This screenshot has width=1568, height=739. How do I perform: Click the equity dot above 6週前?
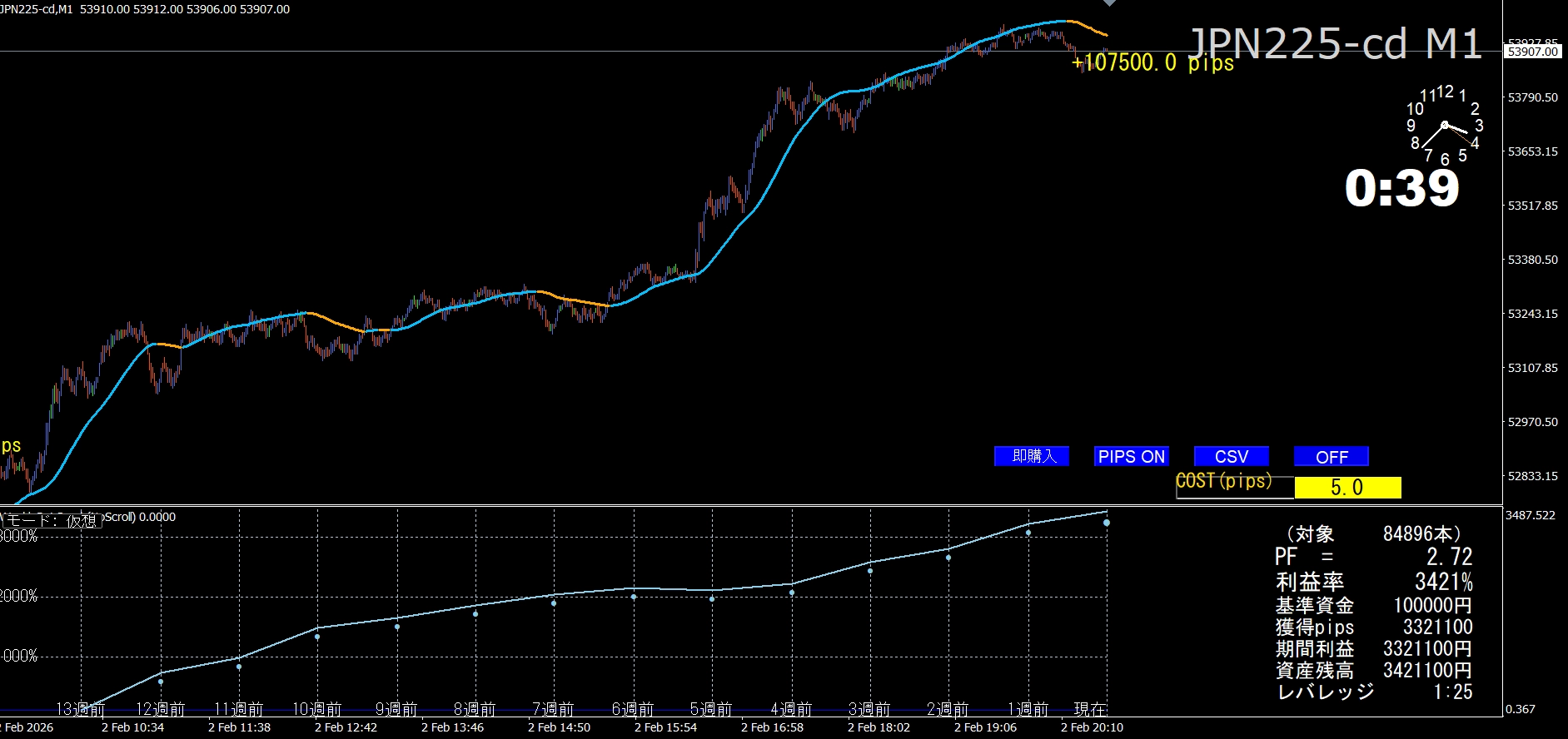point(634,597)
